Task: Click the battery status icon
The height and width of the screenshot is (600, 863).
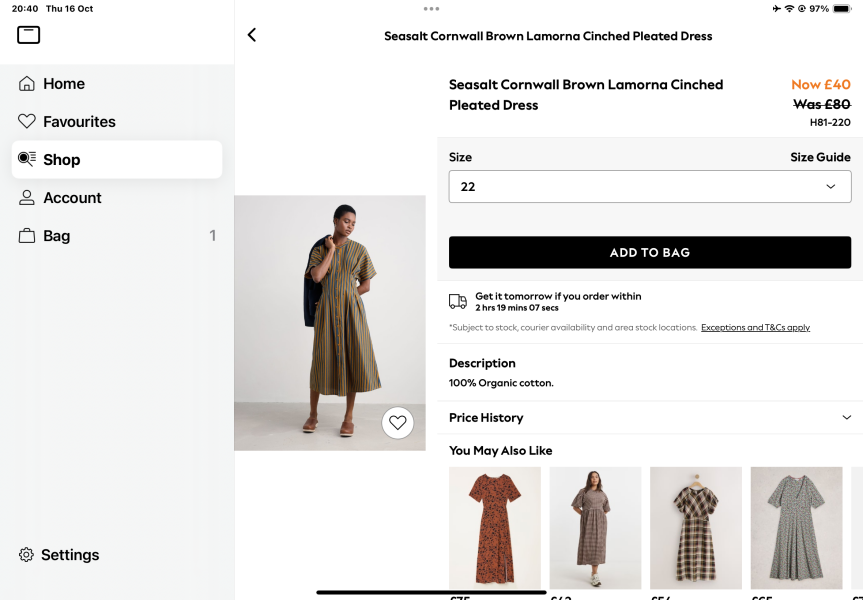Action: (842, 9)
